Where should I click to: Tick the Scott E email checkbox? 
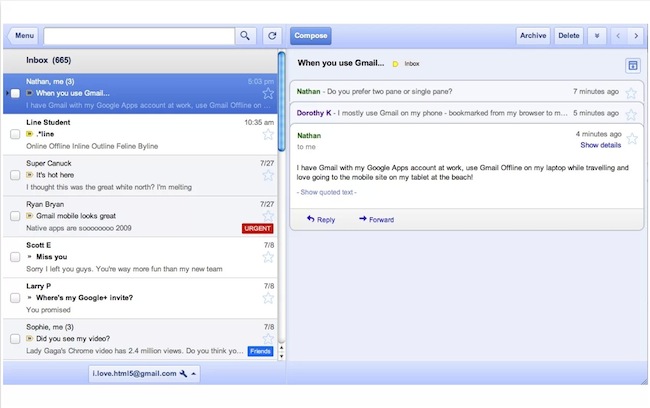(15, 257)
